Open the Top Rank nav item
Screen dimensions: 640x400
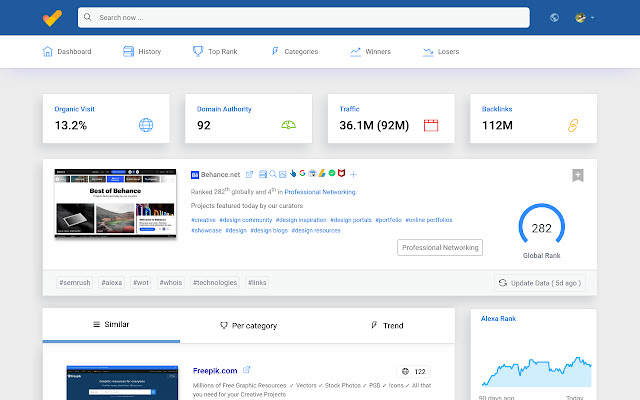pos(215,51)
